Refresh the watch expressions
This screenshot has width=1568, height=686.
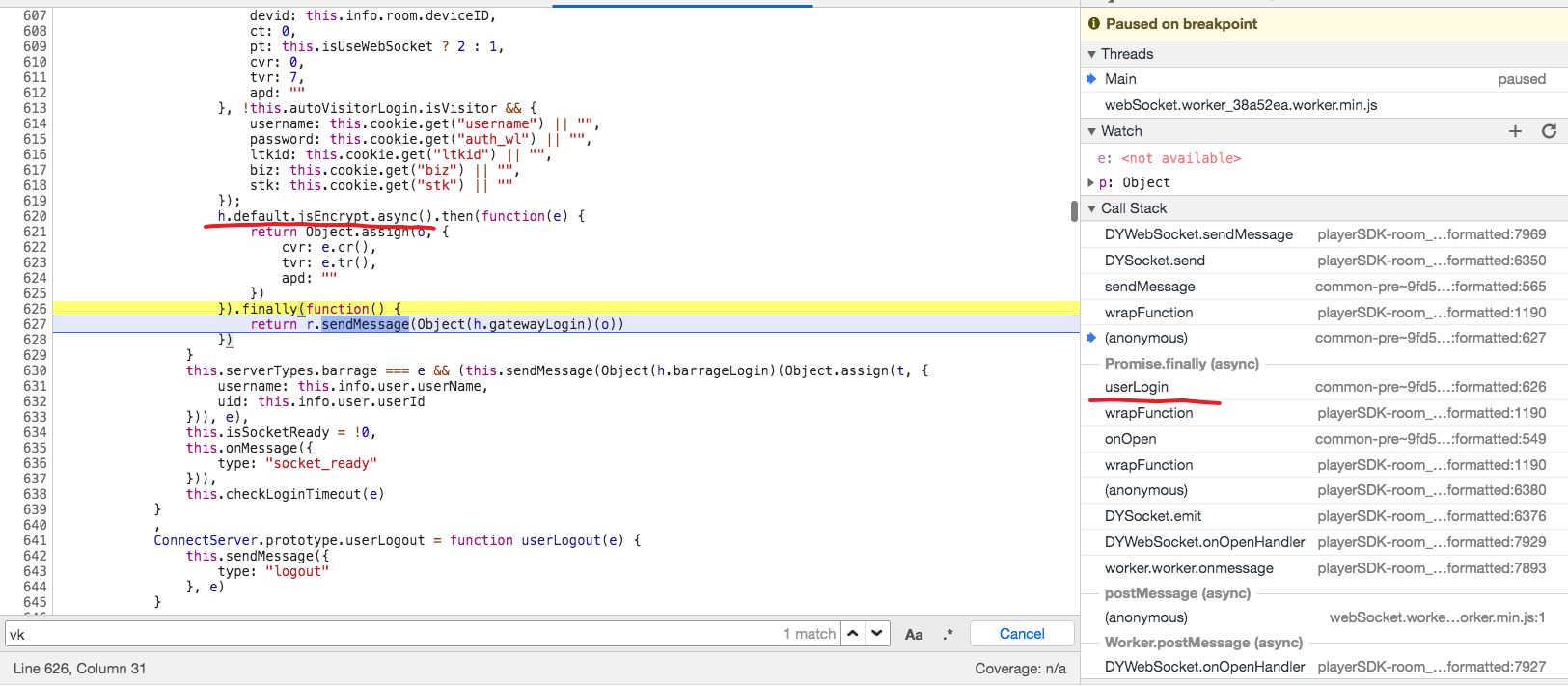tap(1549, 131)
